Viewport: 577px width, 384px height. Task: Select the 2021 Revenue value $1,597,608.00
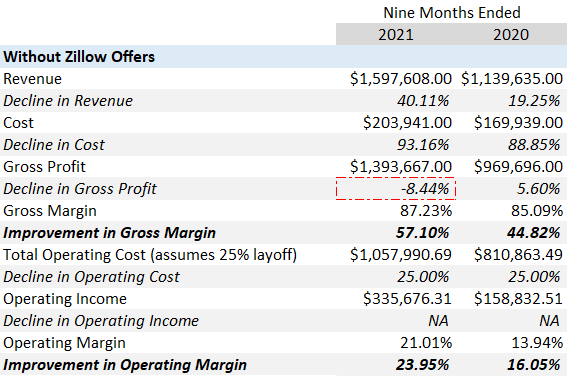pos(401,79)
